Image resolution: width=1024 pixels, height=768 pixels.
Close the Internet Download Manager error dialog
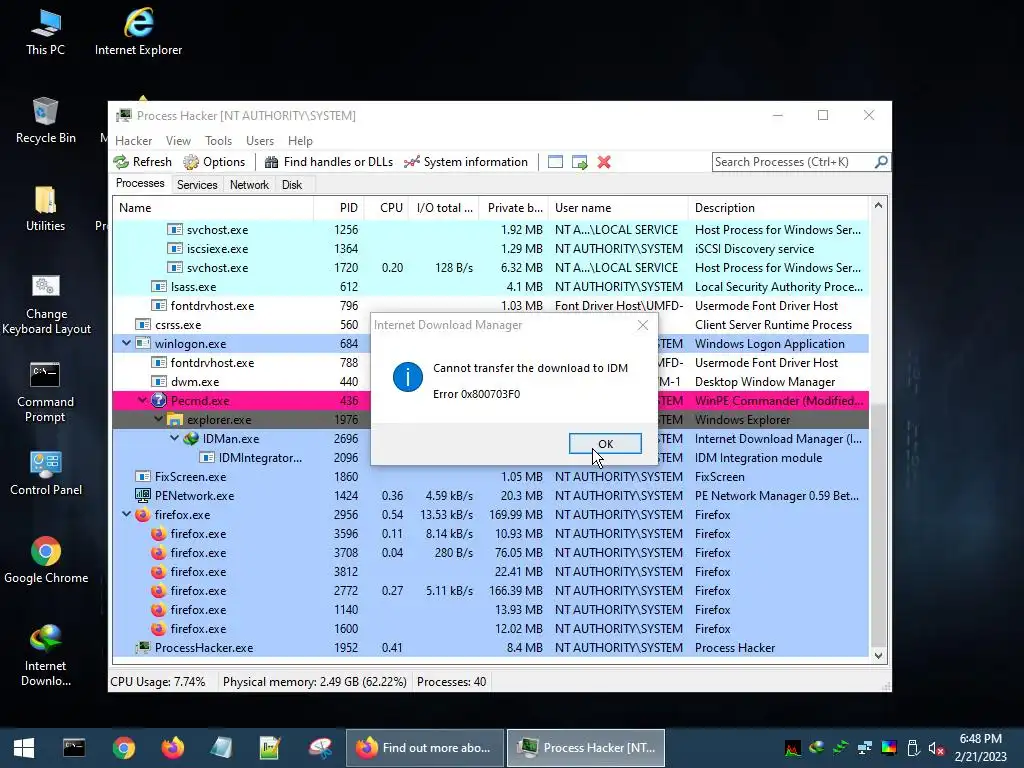pos(643,325)
